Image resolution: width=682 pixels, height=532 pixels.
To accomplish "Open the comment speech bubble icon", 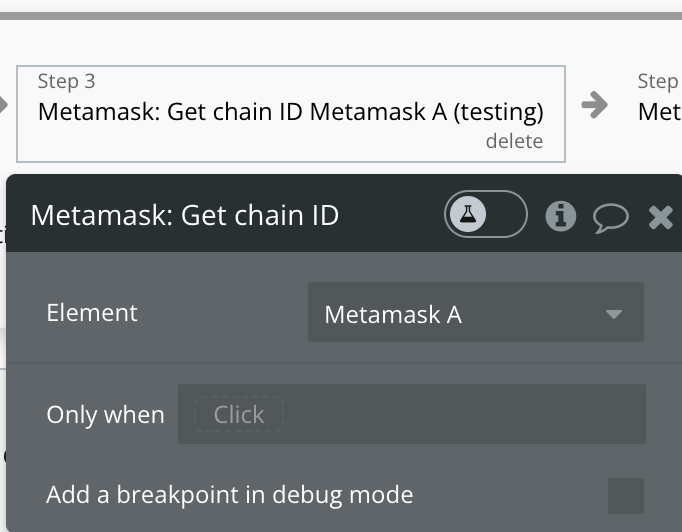I will (x=611, y=217).
